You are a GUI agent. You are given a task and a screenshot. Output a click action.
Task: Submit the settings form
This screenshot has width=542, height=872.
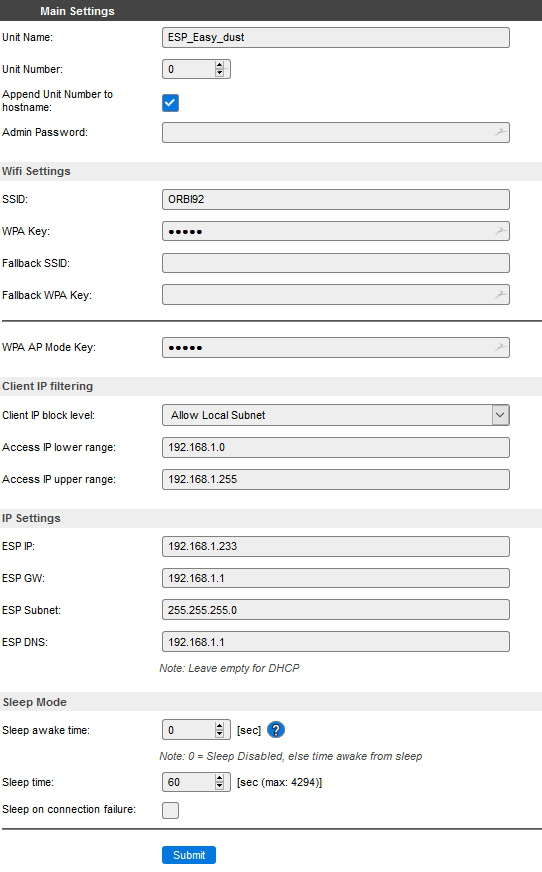189,855
